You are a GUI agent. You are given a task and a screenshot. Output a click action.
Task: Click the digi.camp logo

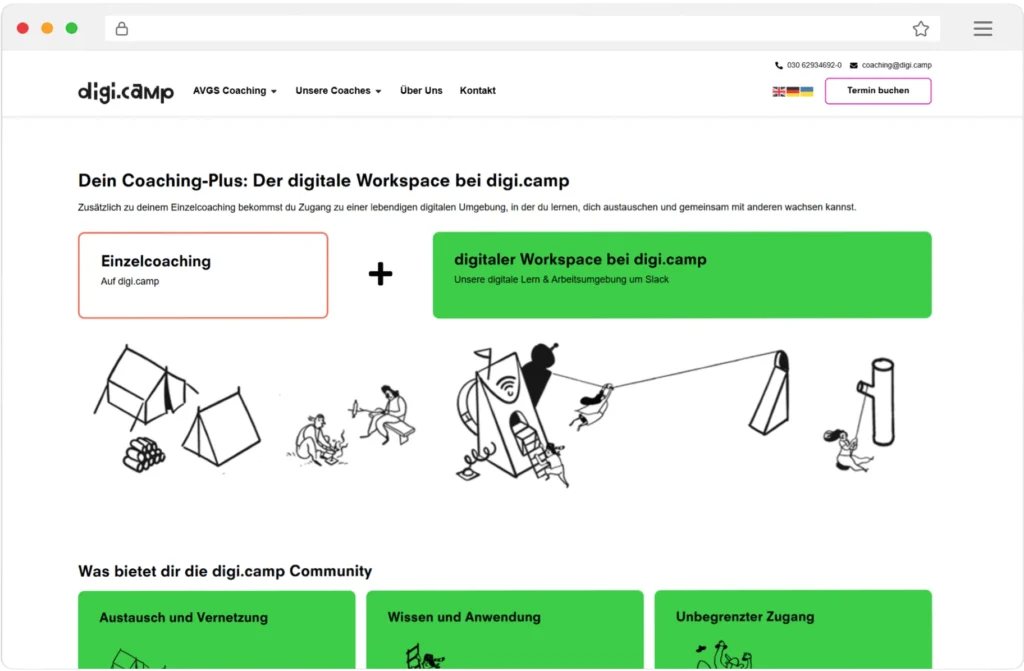point(126,91)
